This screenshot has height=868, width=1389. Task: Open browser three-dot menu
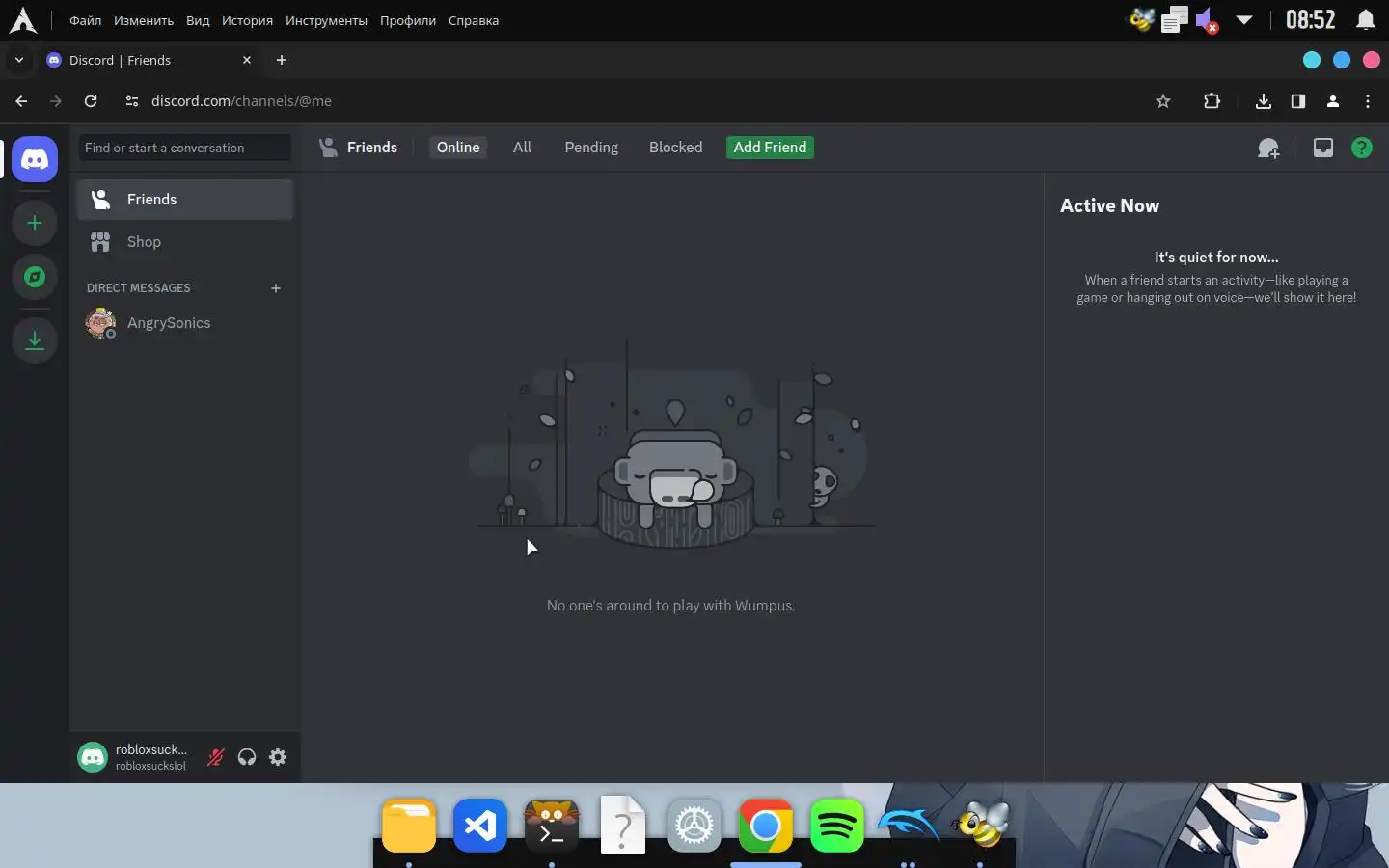[x=1368, y=101]
